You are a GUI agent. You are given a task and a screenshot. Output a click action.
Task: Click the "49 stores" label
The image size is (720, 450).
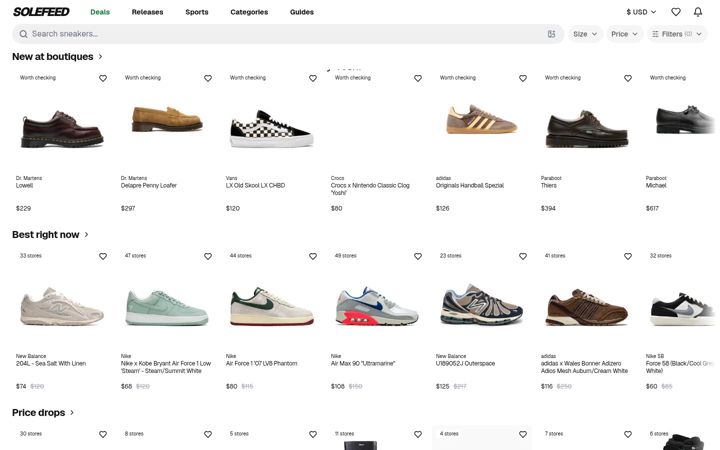click(346, 256)
